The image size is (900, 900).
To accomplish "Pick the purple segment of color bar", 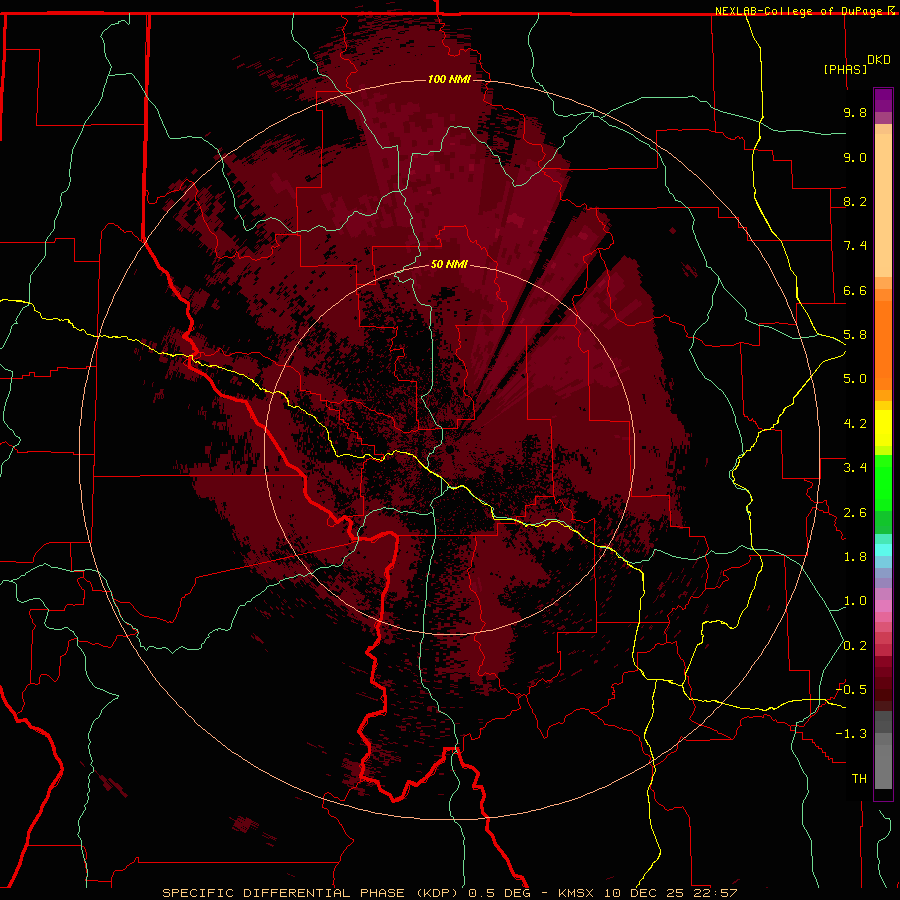I will [x=883, y=101].
